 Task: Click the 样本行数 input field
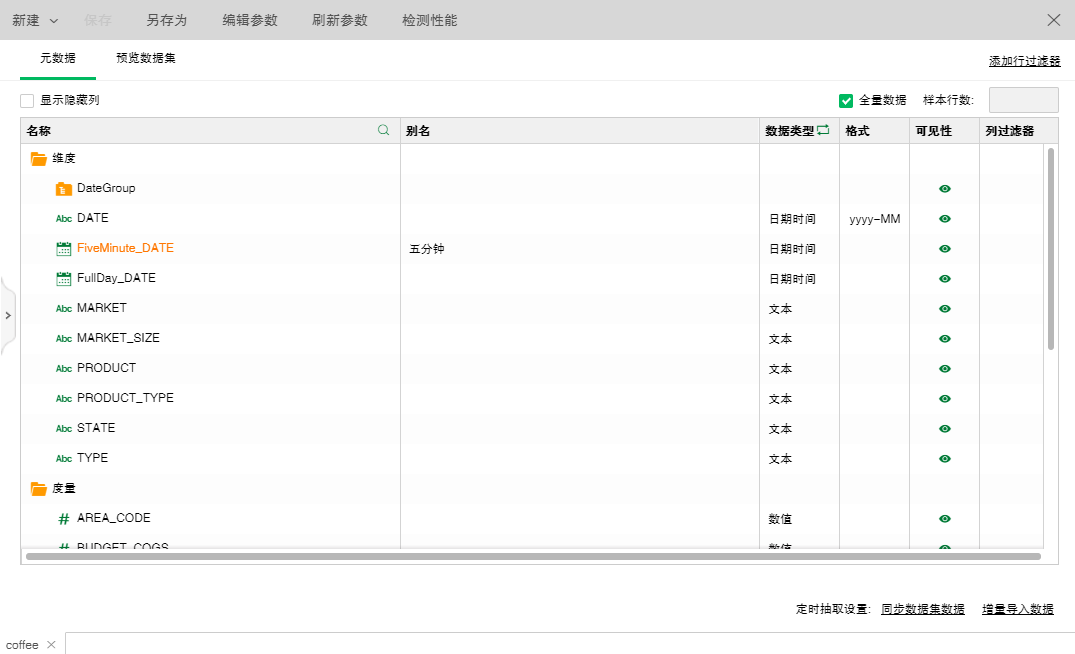1023,100
